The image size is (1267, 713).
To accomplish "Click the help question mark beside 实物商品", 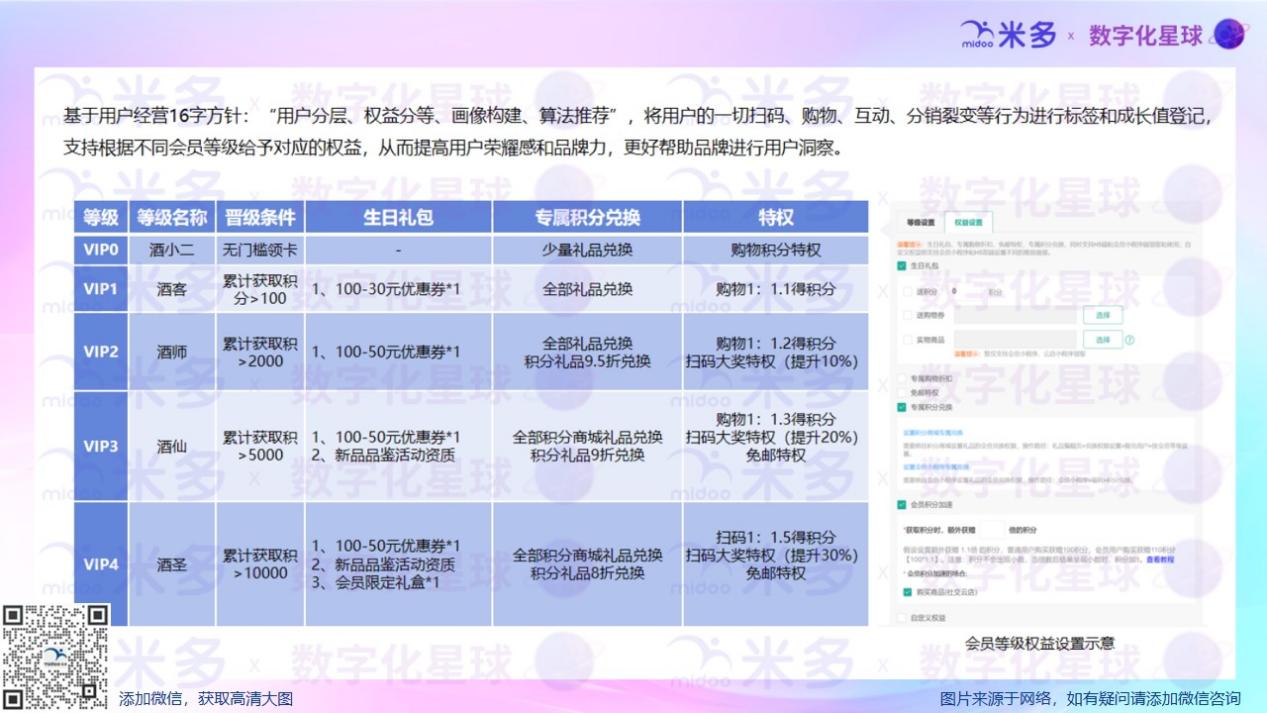I will point(1130,340).
